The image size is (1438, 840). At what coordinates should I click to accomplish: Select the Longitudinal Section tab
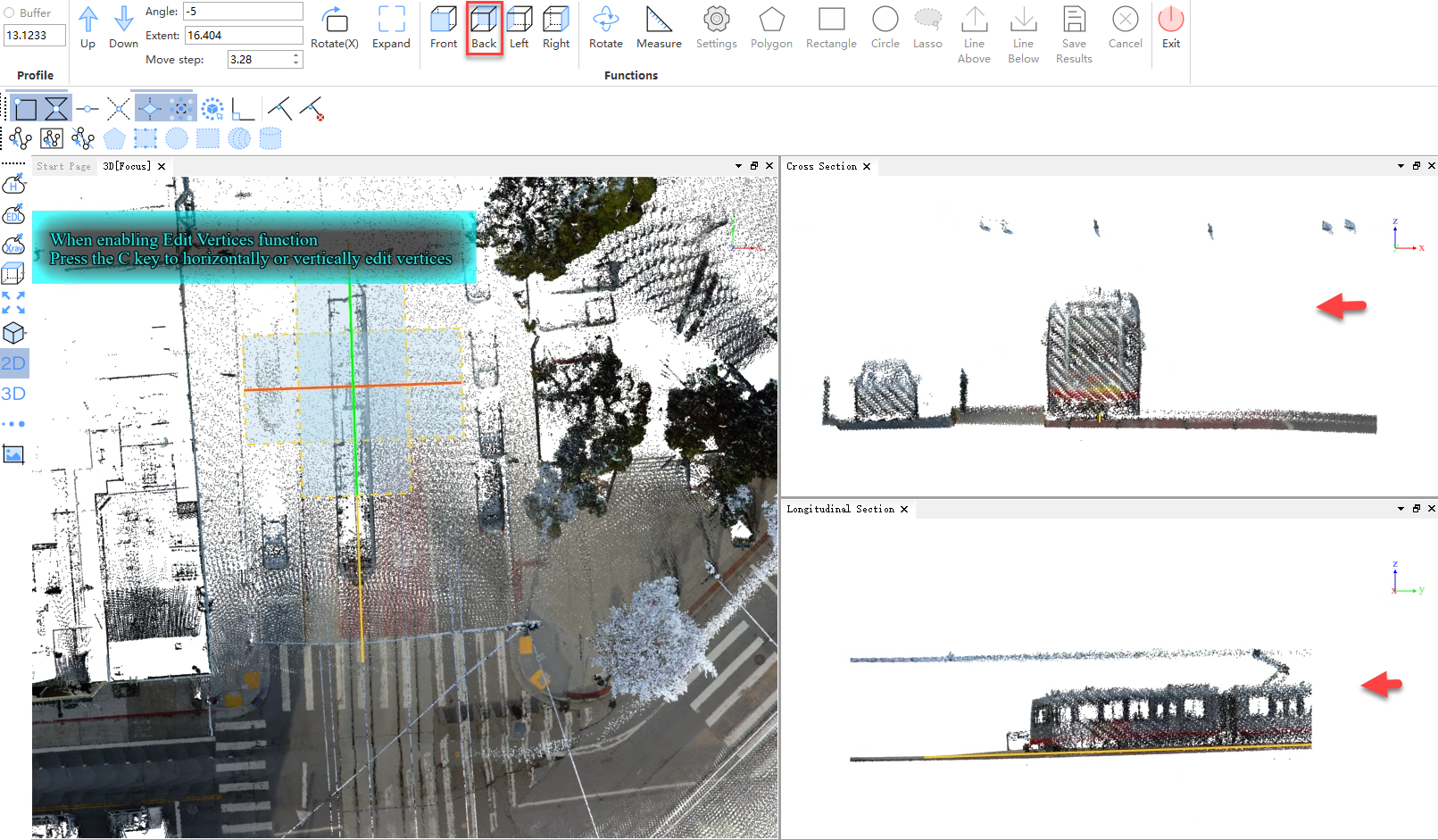coord(840,509)
